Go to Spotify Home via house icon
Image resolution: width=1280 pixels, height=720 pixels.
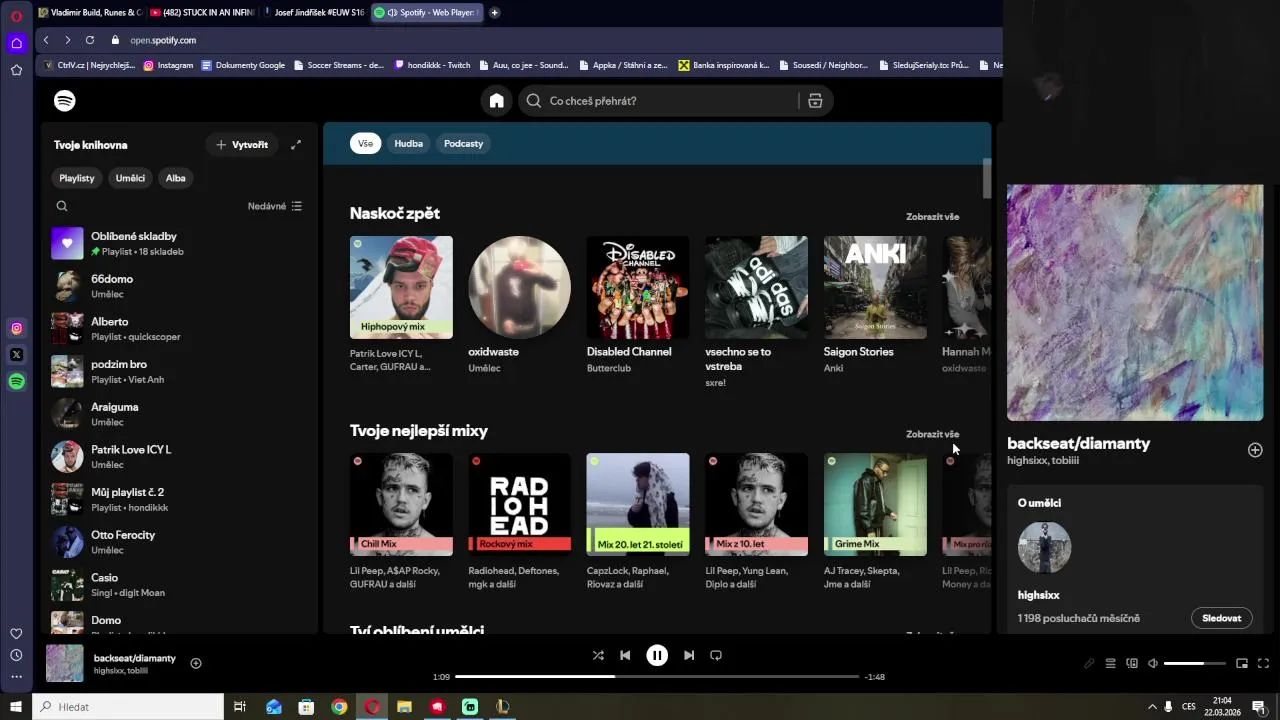coord(496,101)
